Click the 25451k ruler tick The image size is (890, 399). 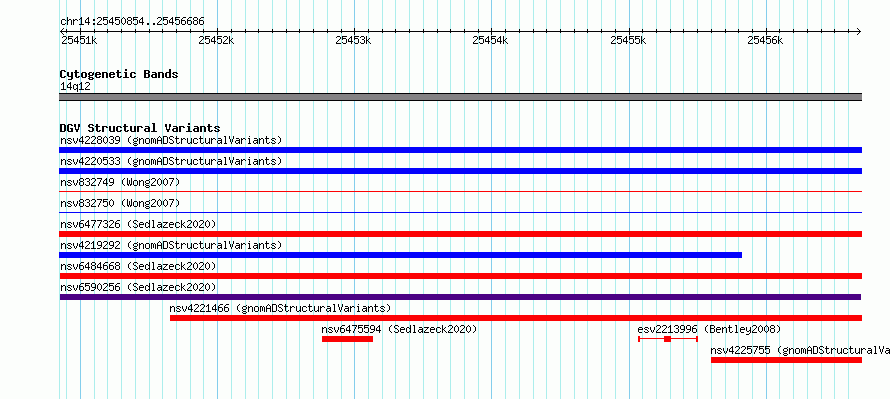point(79,40)
